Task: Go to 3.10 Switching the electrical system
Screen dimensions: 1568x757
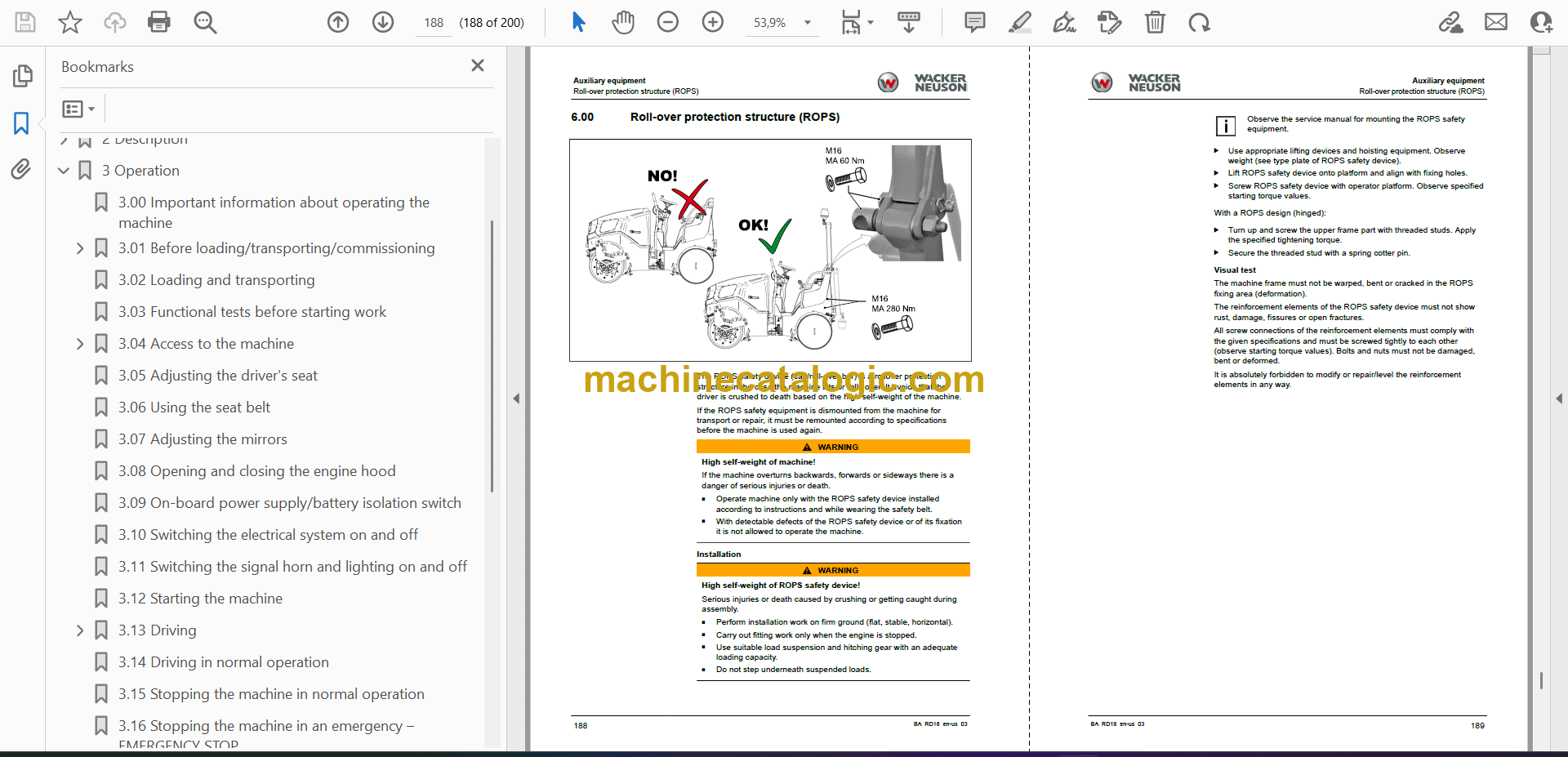Action: coord(268,535)
